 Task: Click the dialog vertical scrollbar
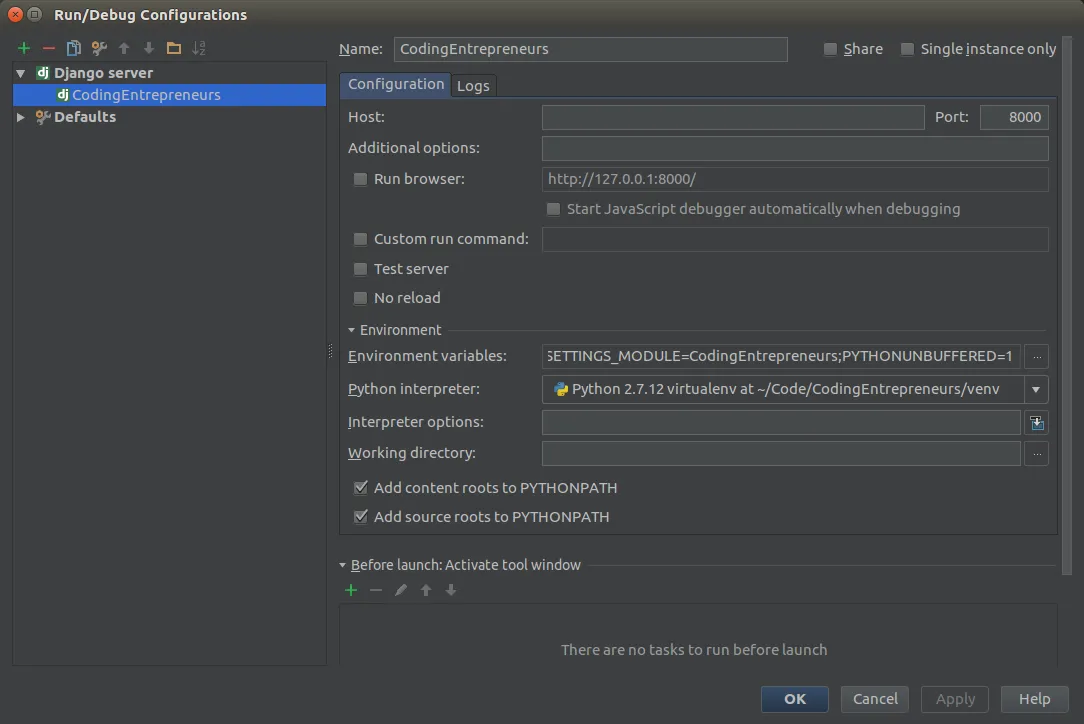pyautogui.click(x=1067, y=304)
